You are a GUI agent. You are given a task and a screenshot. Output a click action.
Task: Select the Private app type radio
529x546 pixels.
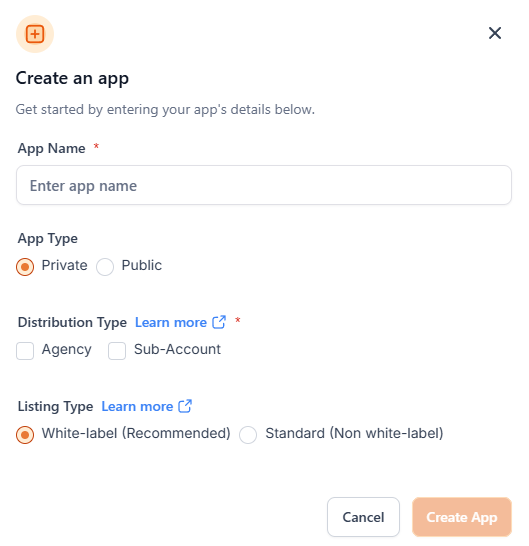click(25, 267)
